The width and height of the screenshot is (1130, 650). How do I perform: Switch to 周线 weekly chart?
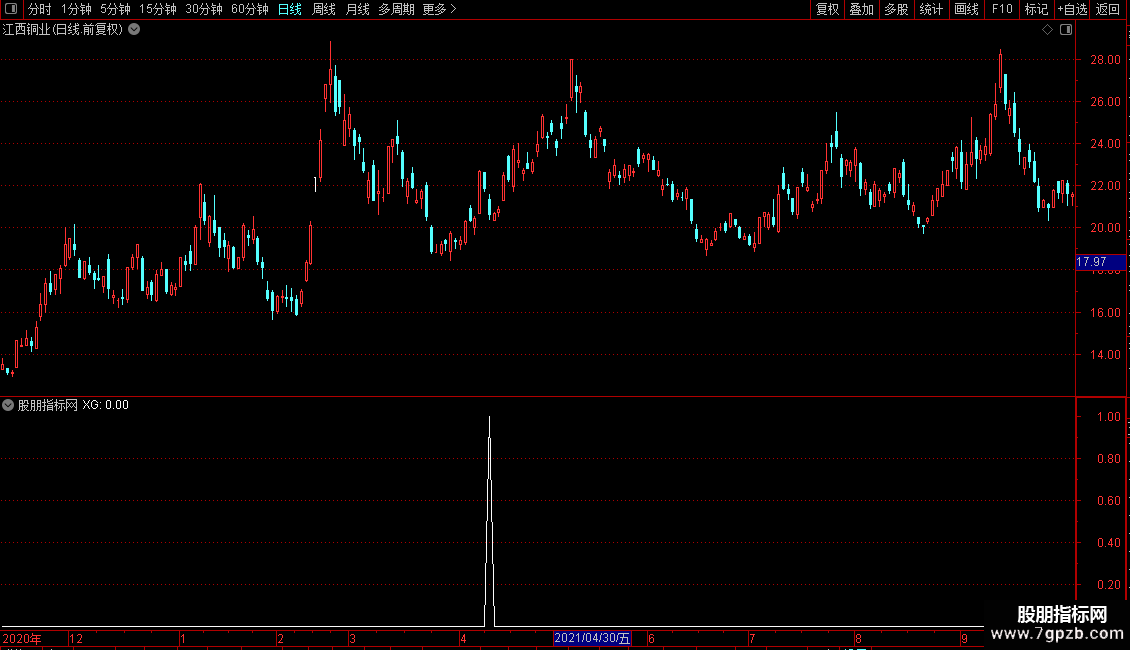tap(324, 9)
